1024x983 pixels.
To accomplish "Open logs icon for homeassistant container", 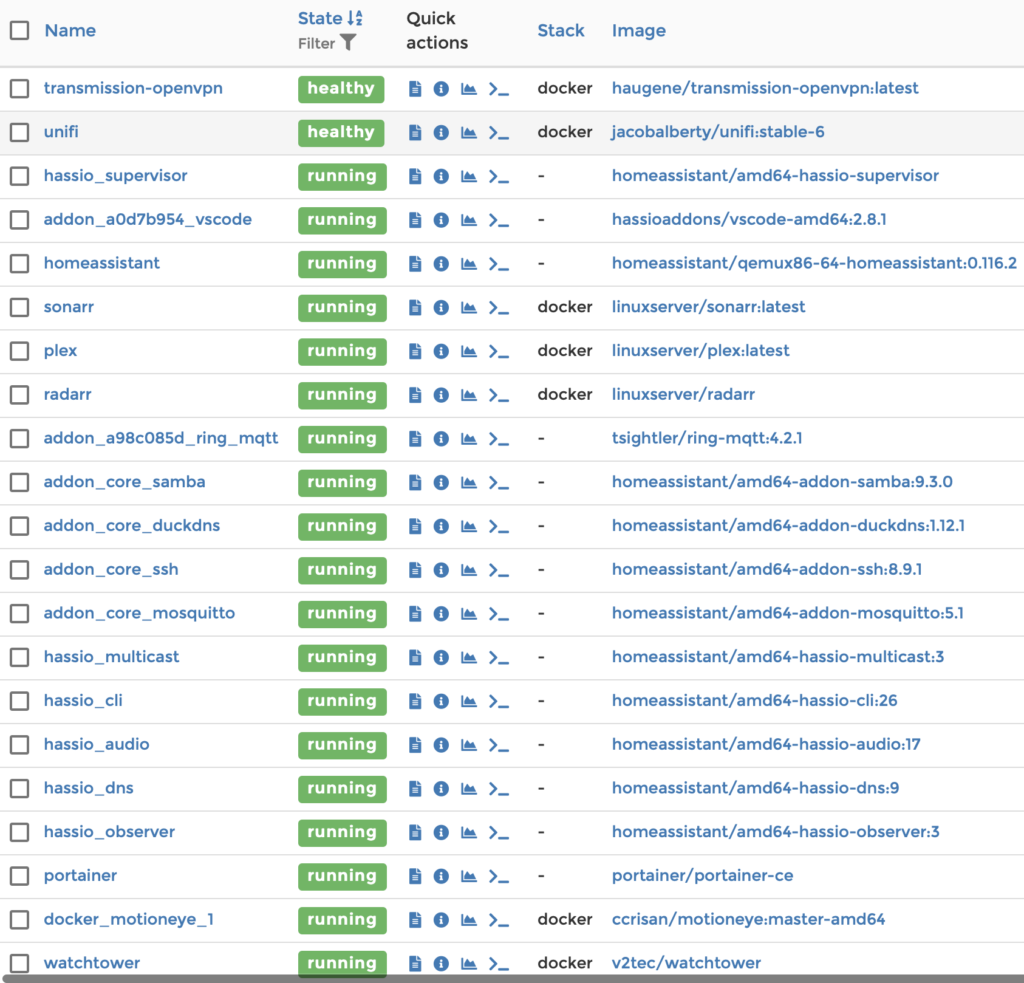I will 415,264.
